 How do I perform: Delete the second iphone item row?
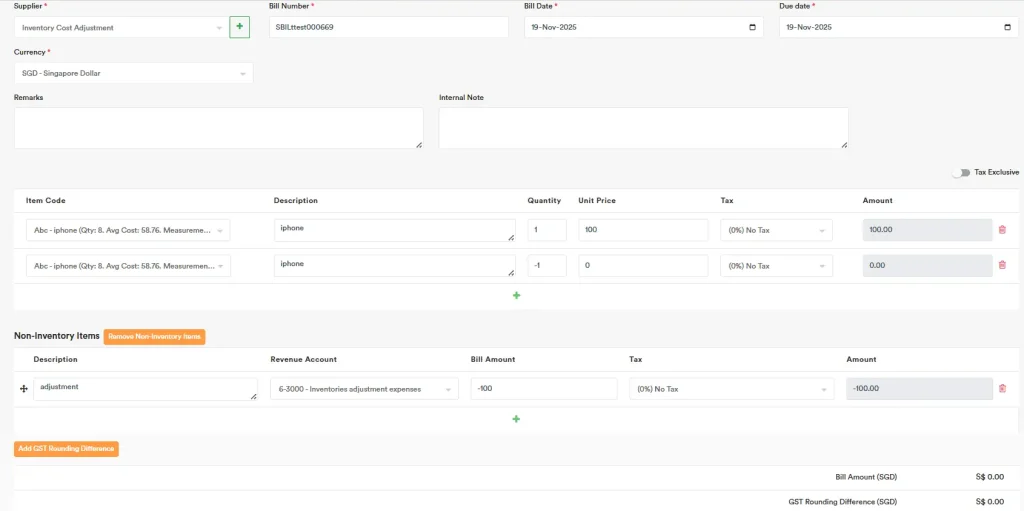[x=1002, y=266]
